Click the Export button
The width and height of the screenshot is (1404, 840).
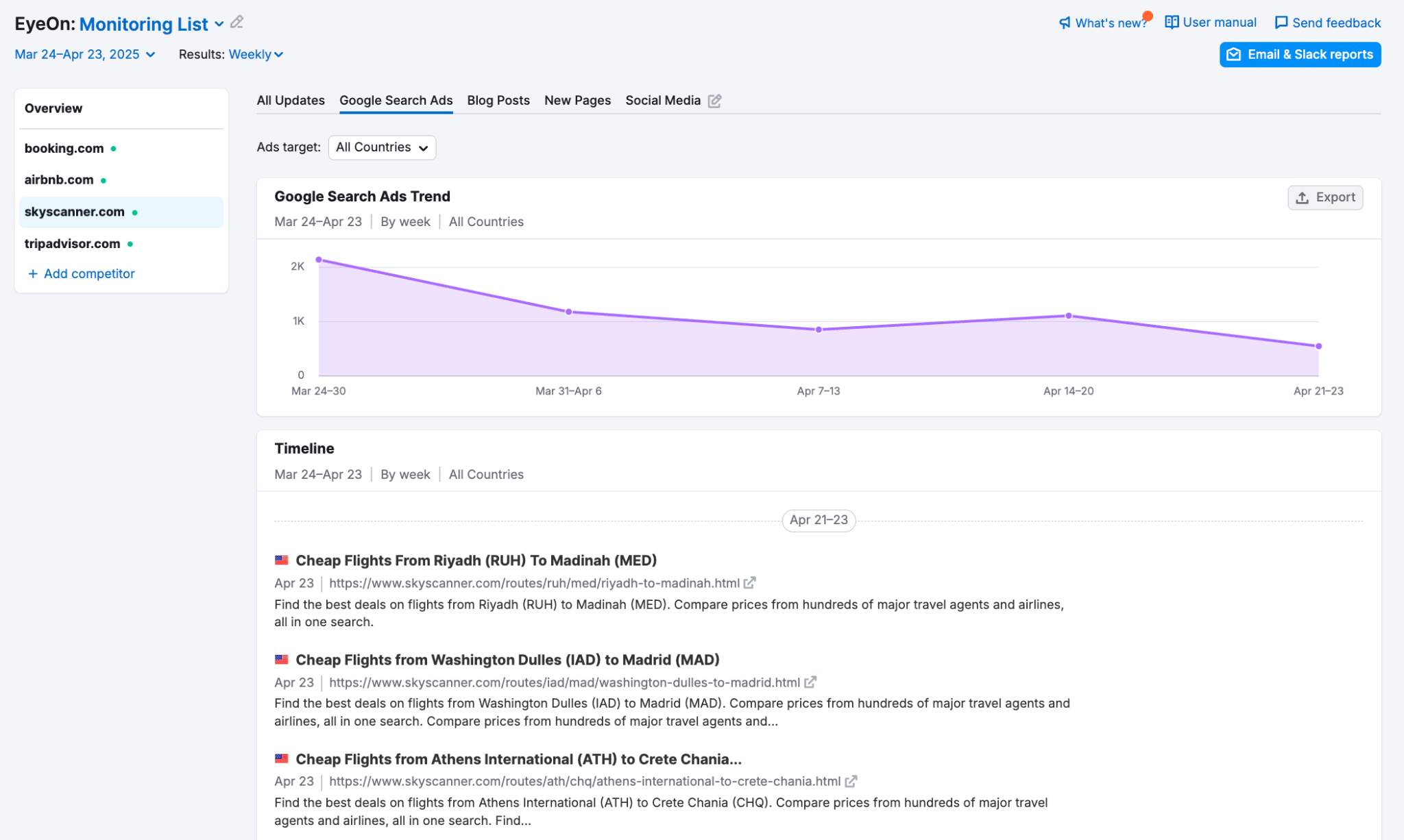click(x=1324, y=197)
